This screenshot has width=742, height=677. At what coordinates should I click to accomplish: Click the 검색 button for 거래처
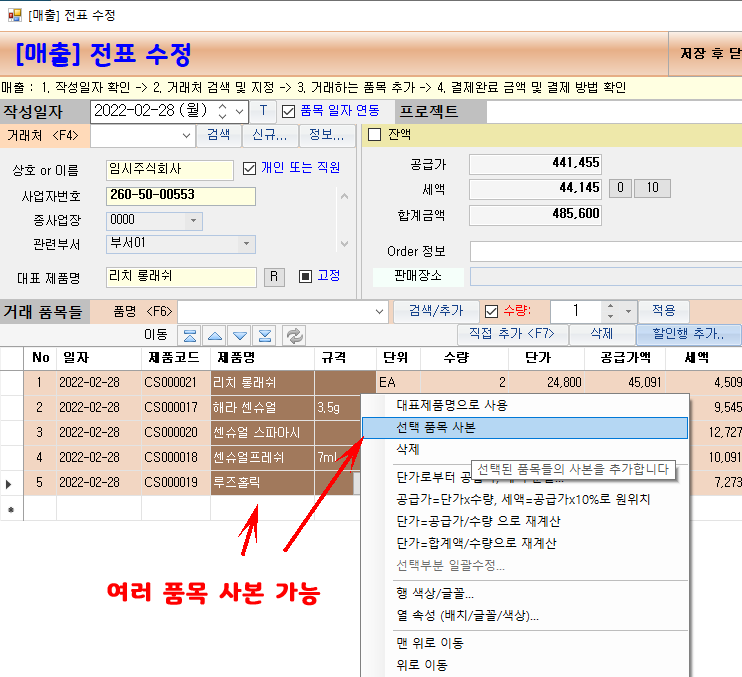click(x=218, y=136)
